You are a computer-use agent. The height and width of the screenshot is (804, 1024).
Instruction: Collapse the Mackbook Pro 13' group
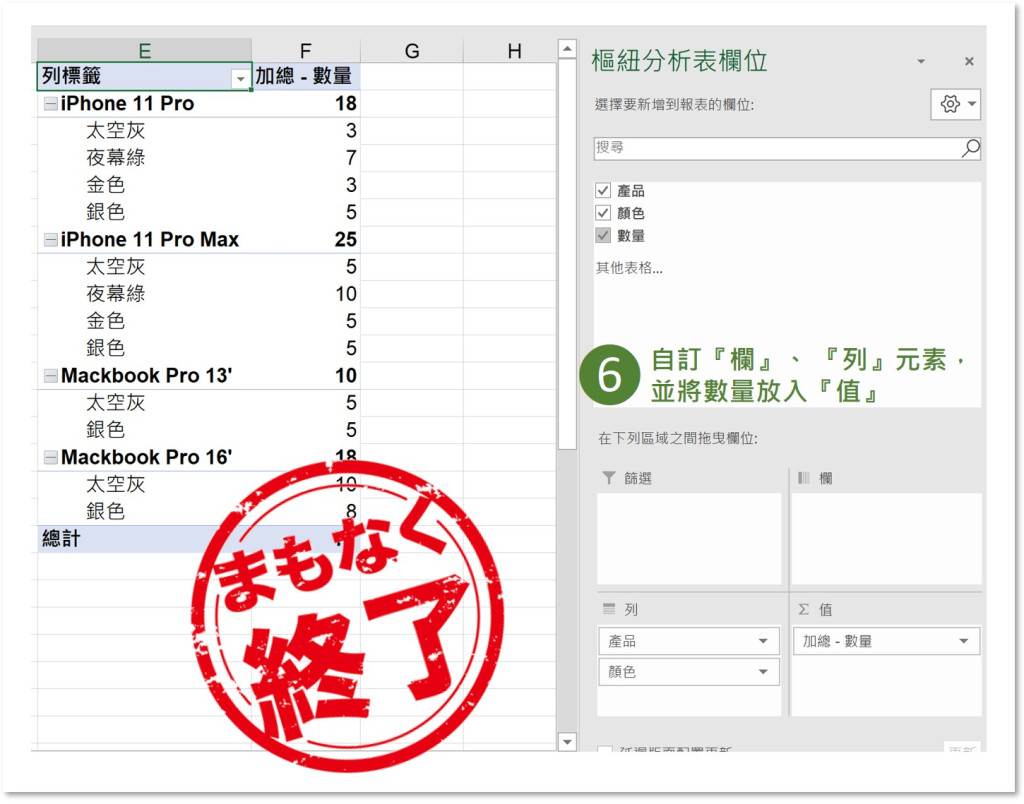(x=50, y=376)
